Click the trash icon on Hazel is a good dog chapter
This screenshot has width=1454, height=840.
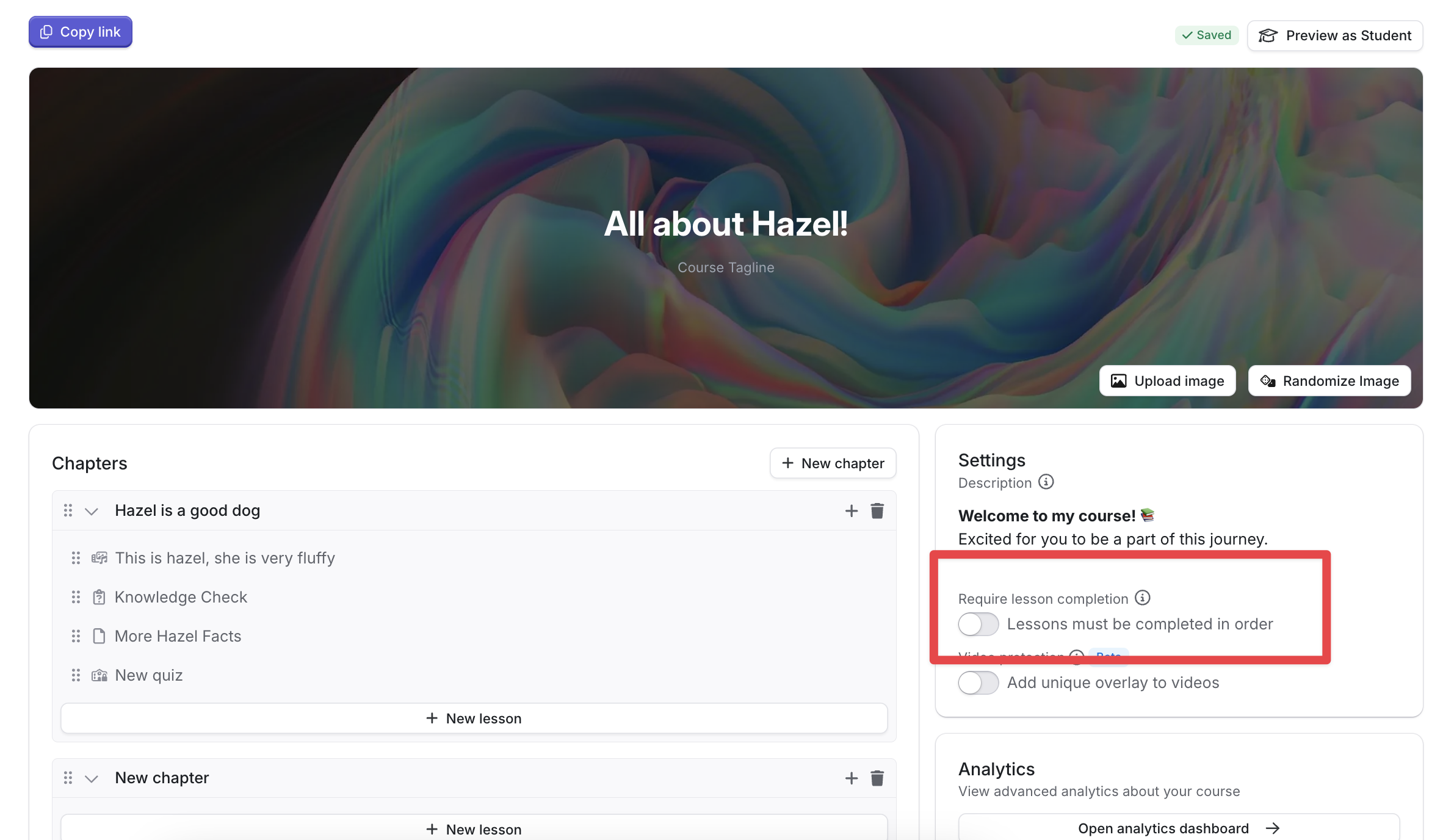(877, 510)
